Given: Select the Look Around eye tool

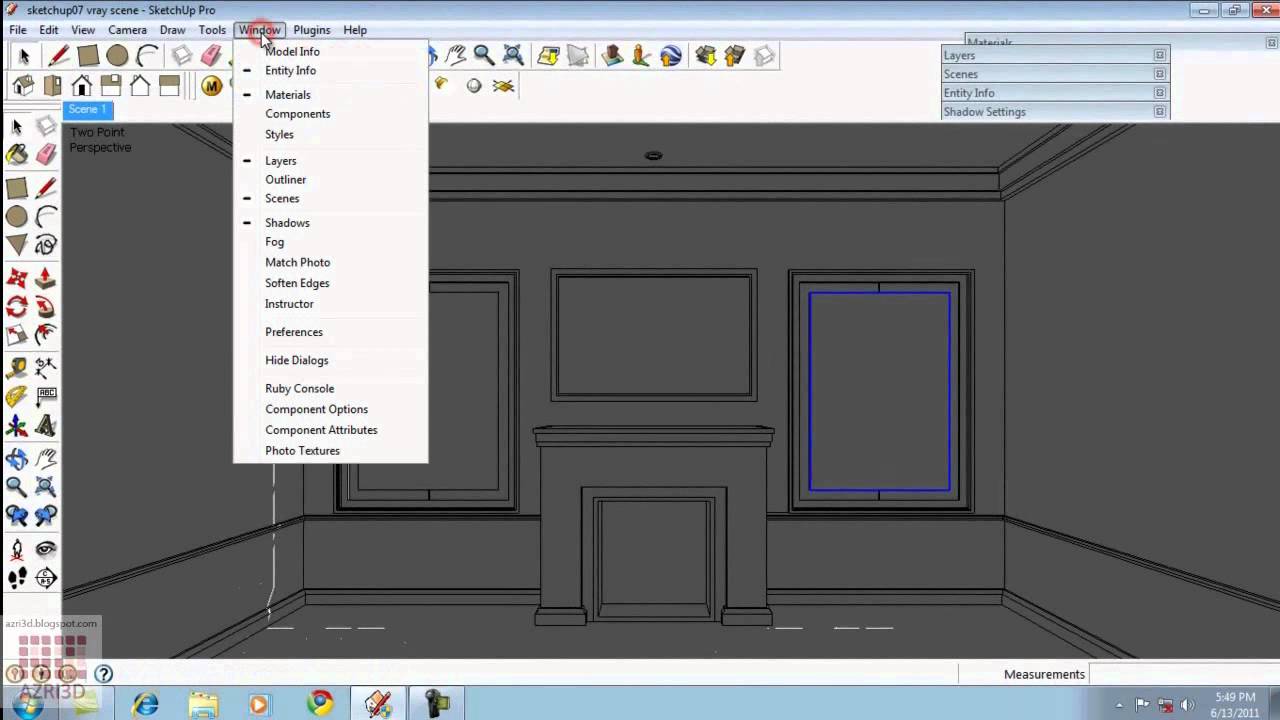Looking at the screenshot, I should [x=46, y=549].
